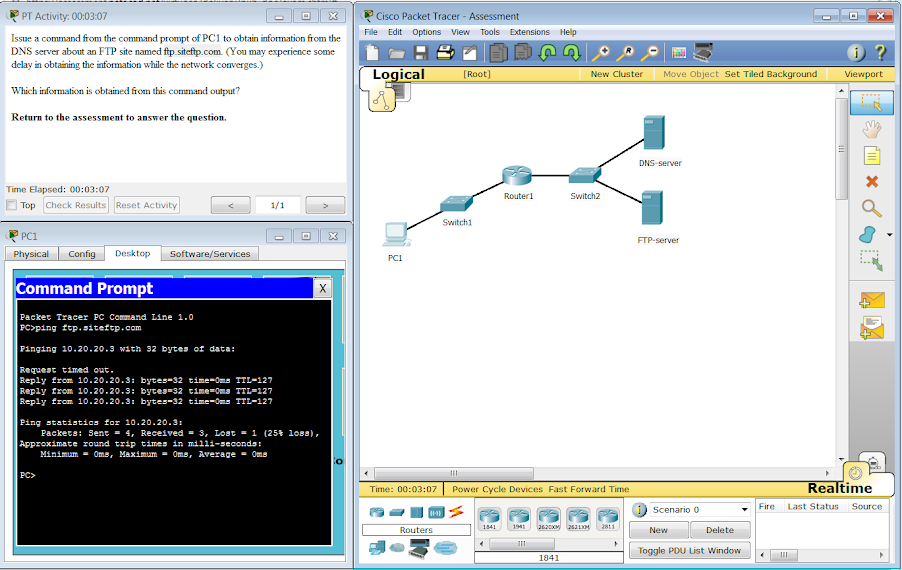Screen dimensions: 902x570
Task: Click the PC1 device in topology
Action: [x=395, y=235]
